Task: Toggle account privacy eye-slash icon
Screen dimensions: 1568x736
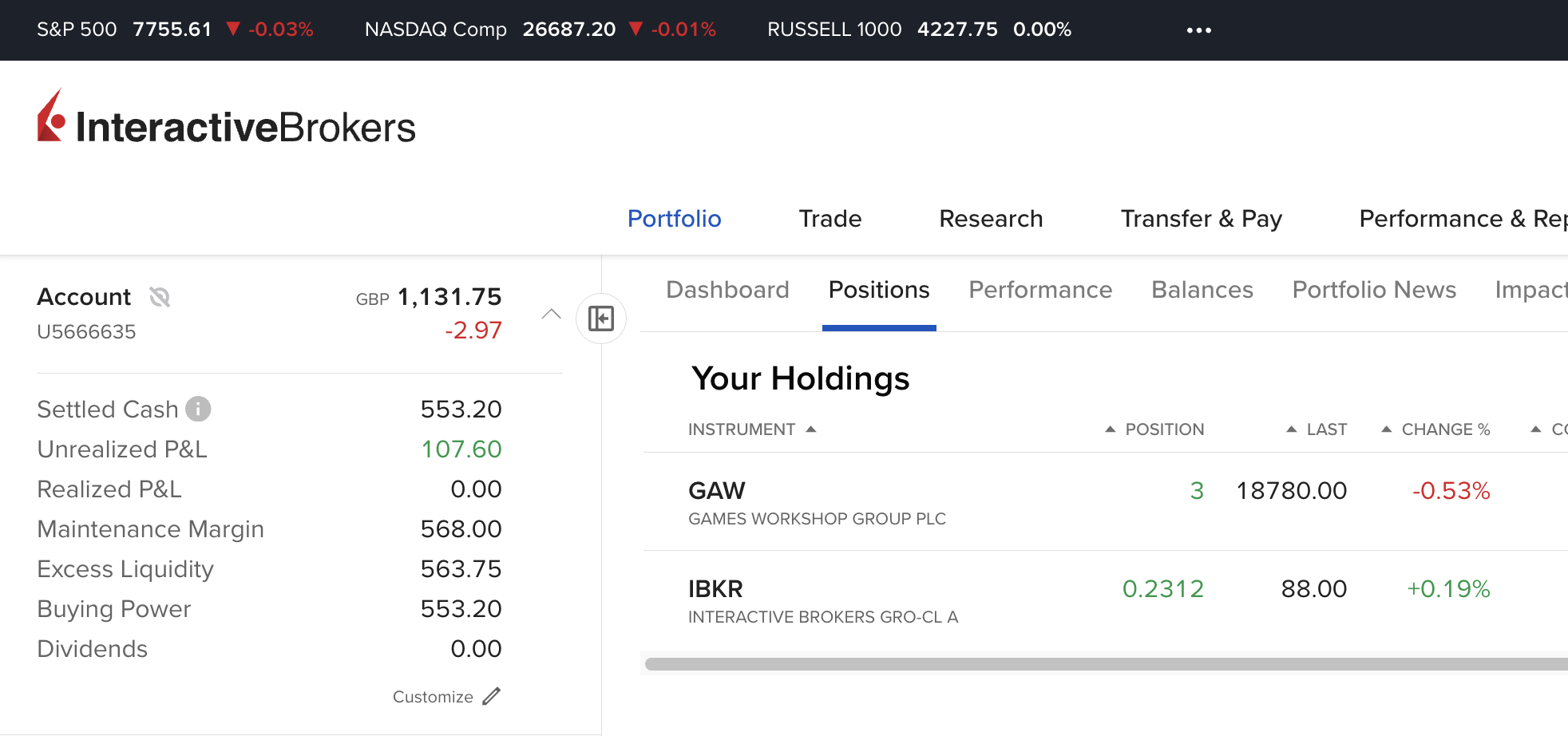Action: (x=160, y=297)
